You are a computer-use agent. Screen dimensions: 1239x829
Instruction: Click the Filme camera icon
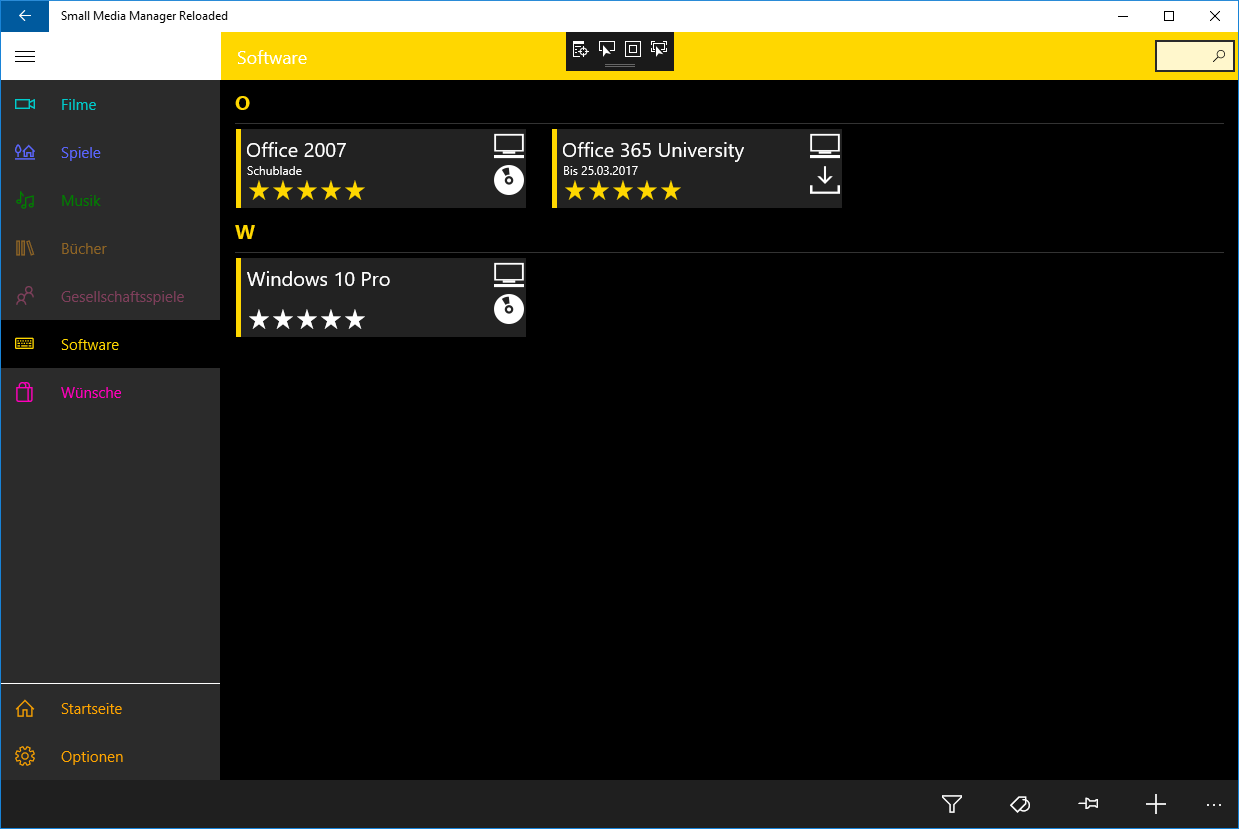pyautogui.click(x=25, y=105)
